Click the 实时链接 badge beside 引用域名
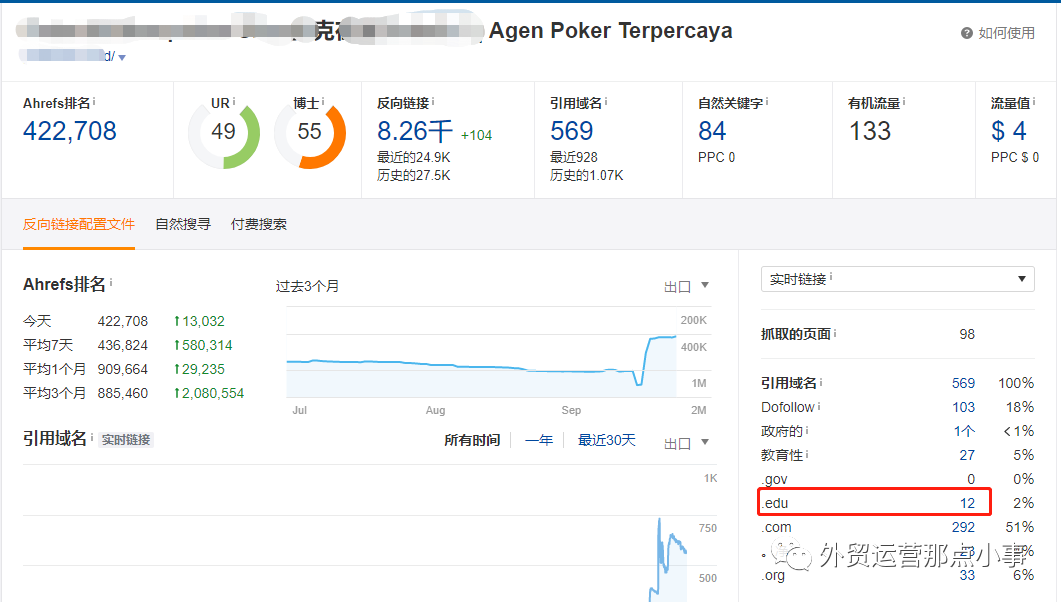The height and width of the screenshot is (602, 1061). pos(126,440)
